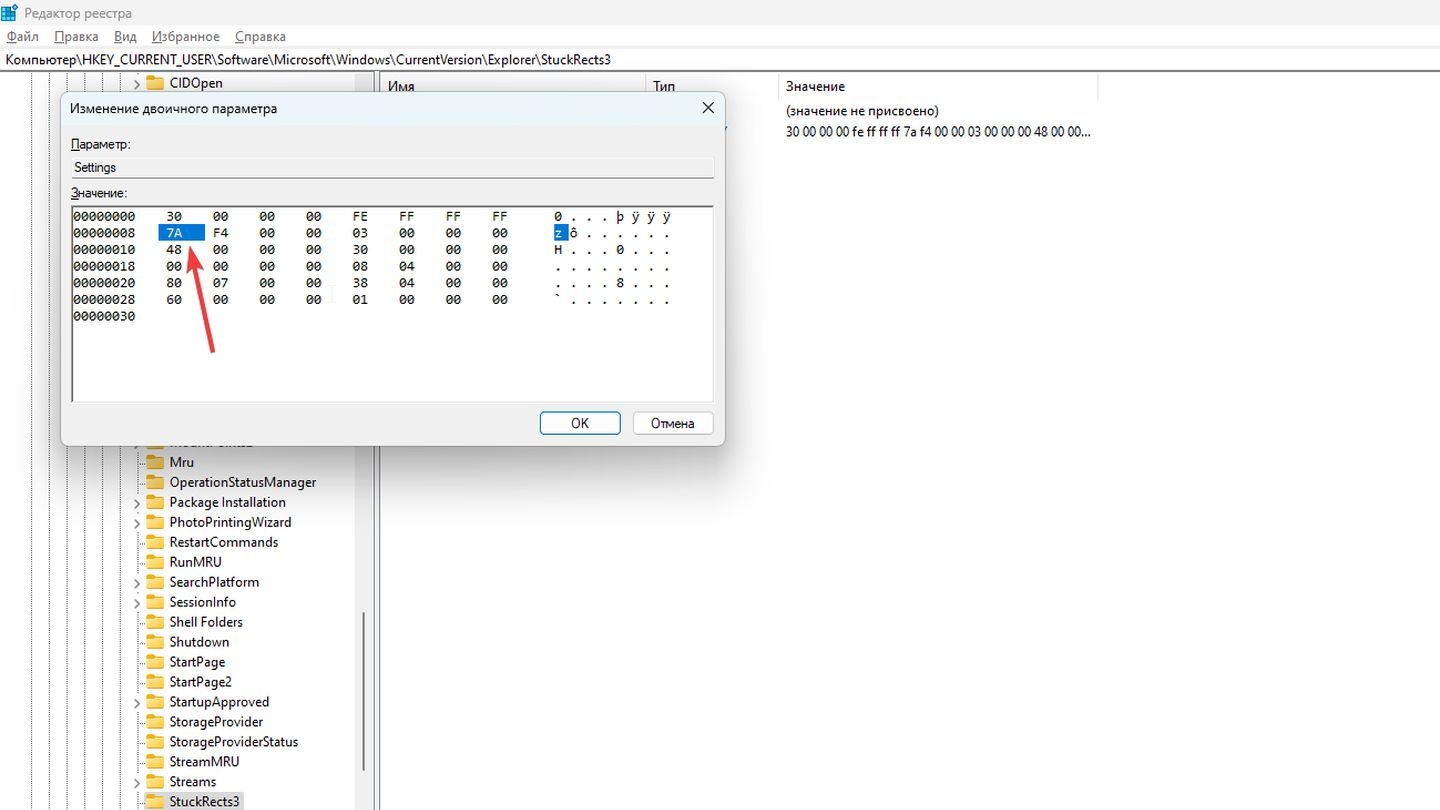The height and width of the screenshot is (810, 1440).
Task: Close the binary value edit dialog
Action: point(708,108)
